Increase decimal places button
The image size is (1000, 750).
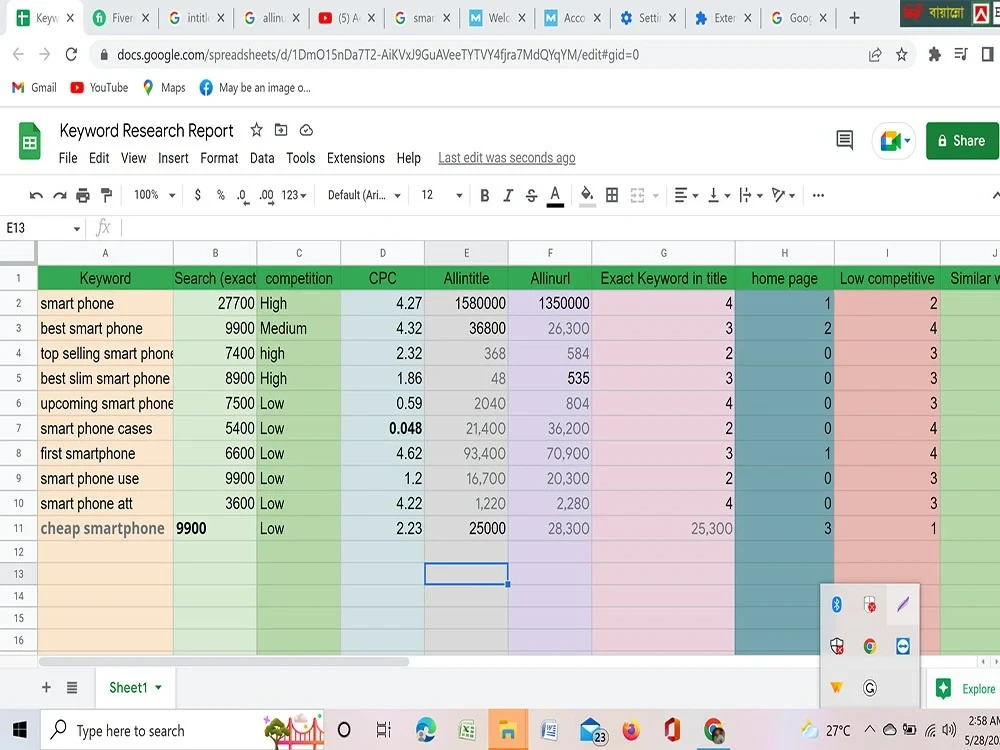(267, 196)
